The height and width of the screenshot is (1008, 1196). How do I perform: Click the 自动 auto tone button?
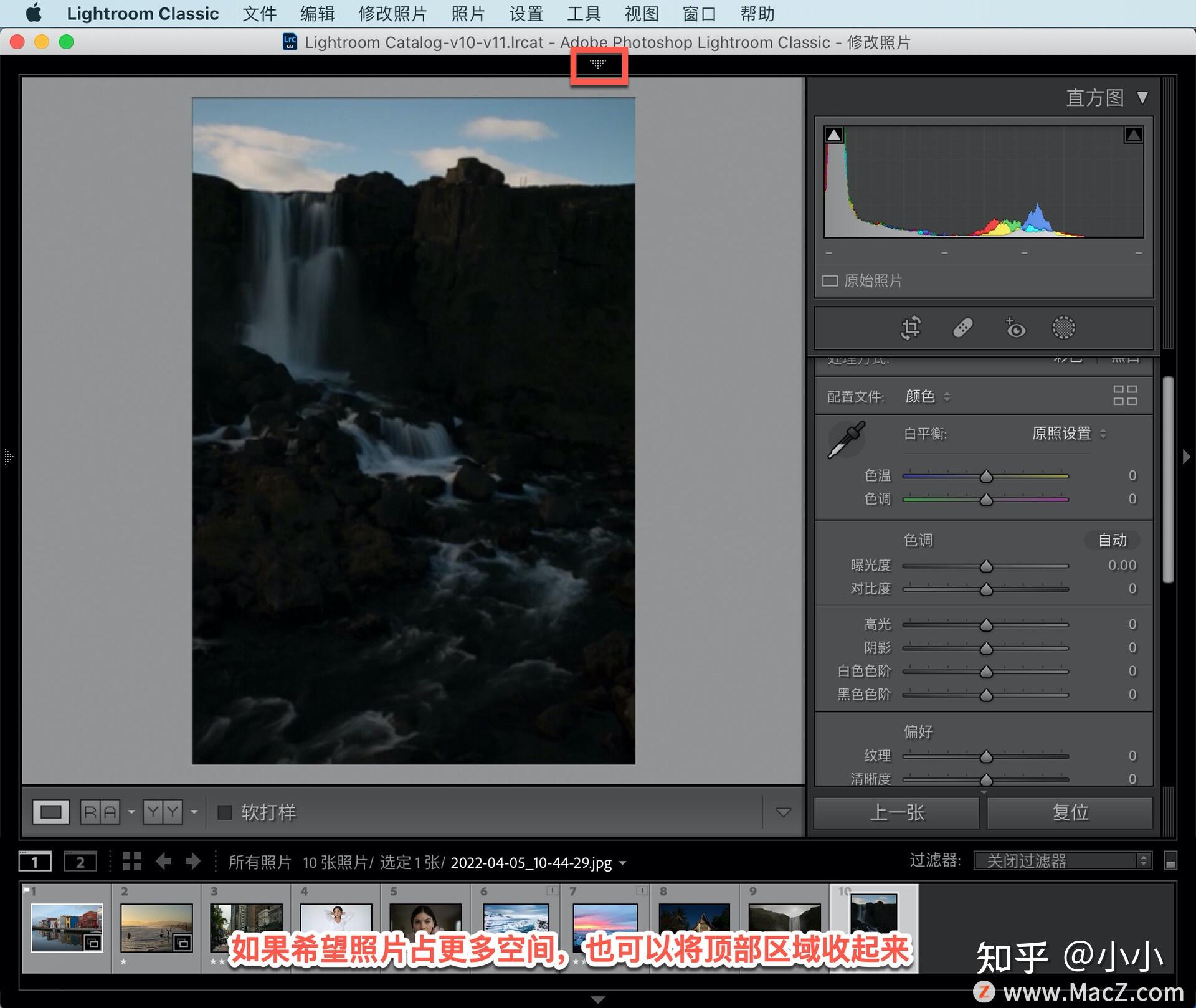(x=1113, y=541)
